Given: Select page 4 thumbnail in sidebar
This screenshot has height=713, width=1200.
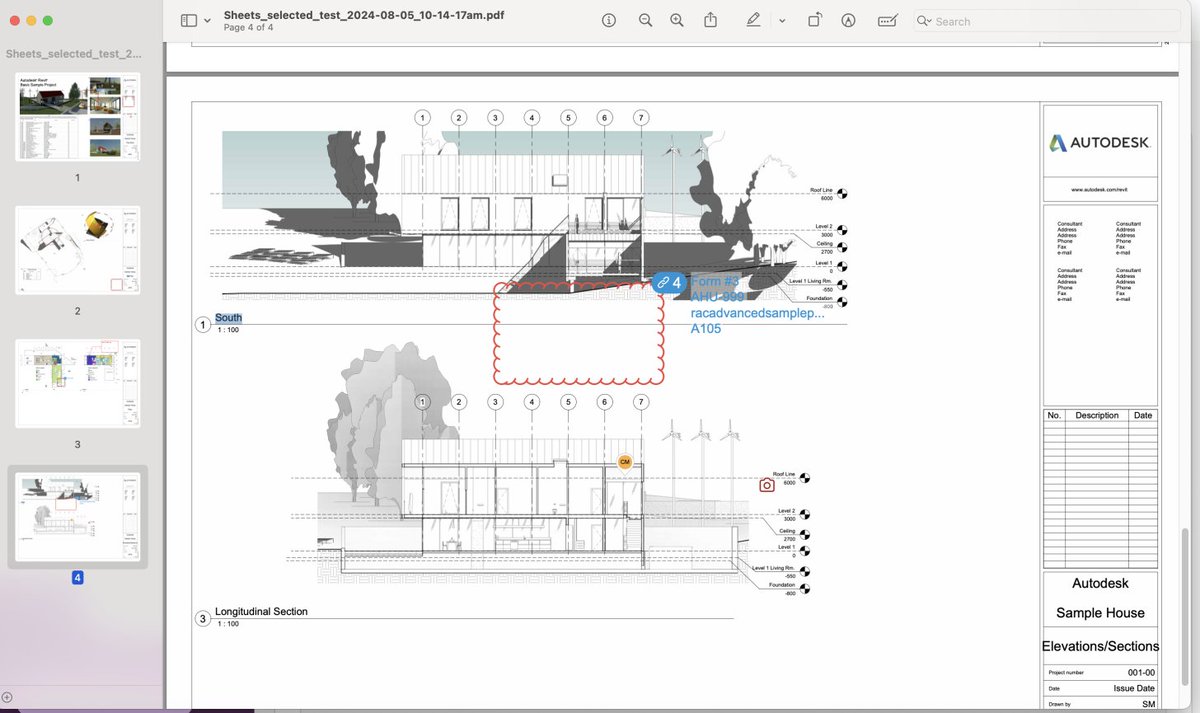Looking at the screenshot, I should click(78, 517).
